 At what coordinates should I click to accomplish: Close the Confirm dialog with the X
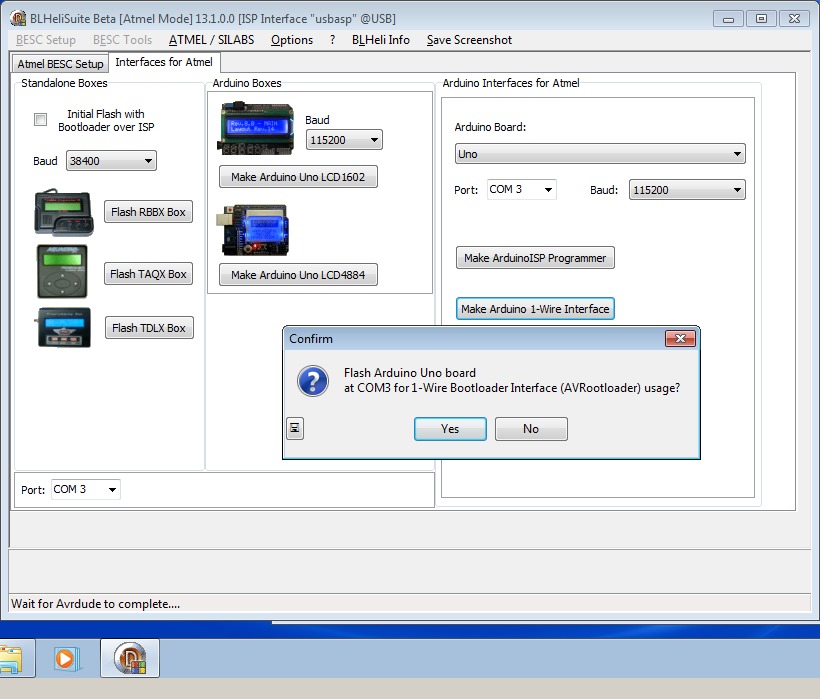point(680,338)
